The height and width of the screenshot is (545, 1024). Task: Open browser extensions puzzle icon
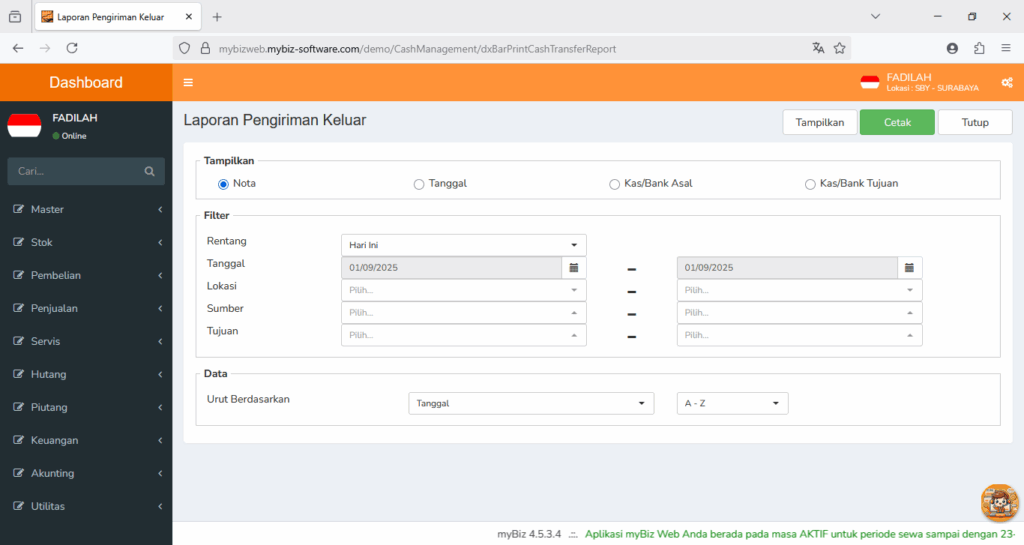pyautogui.click(x=979, y=48)
